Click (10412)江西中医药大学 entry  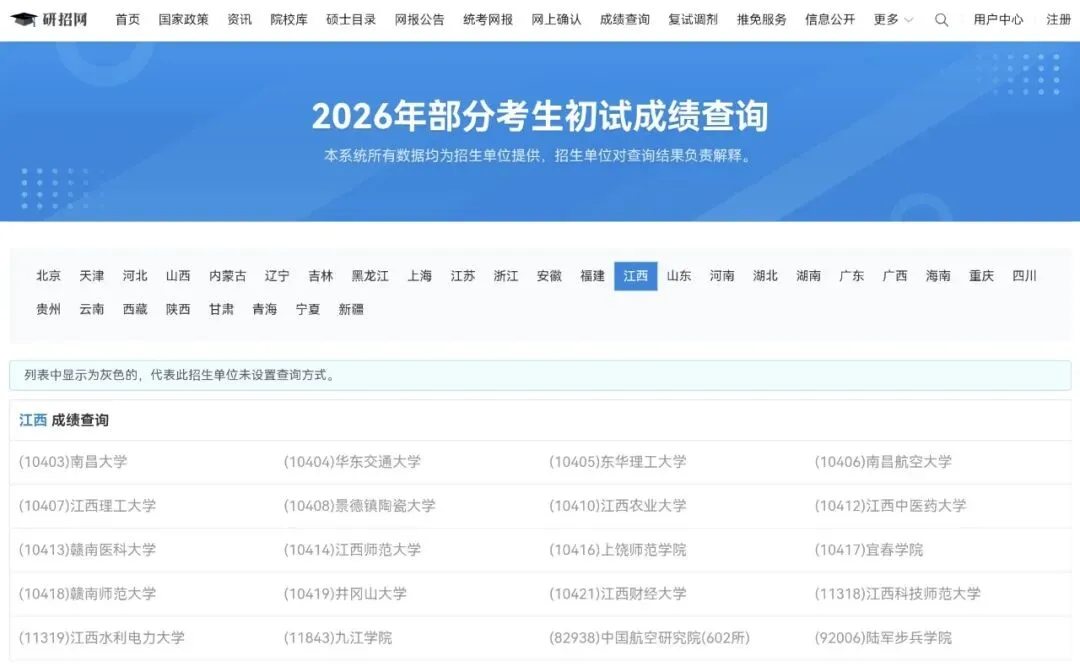pyautogui.click(x=891, y=506)
